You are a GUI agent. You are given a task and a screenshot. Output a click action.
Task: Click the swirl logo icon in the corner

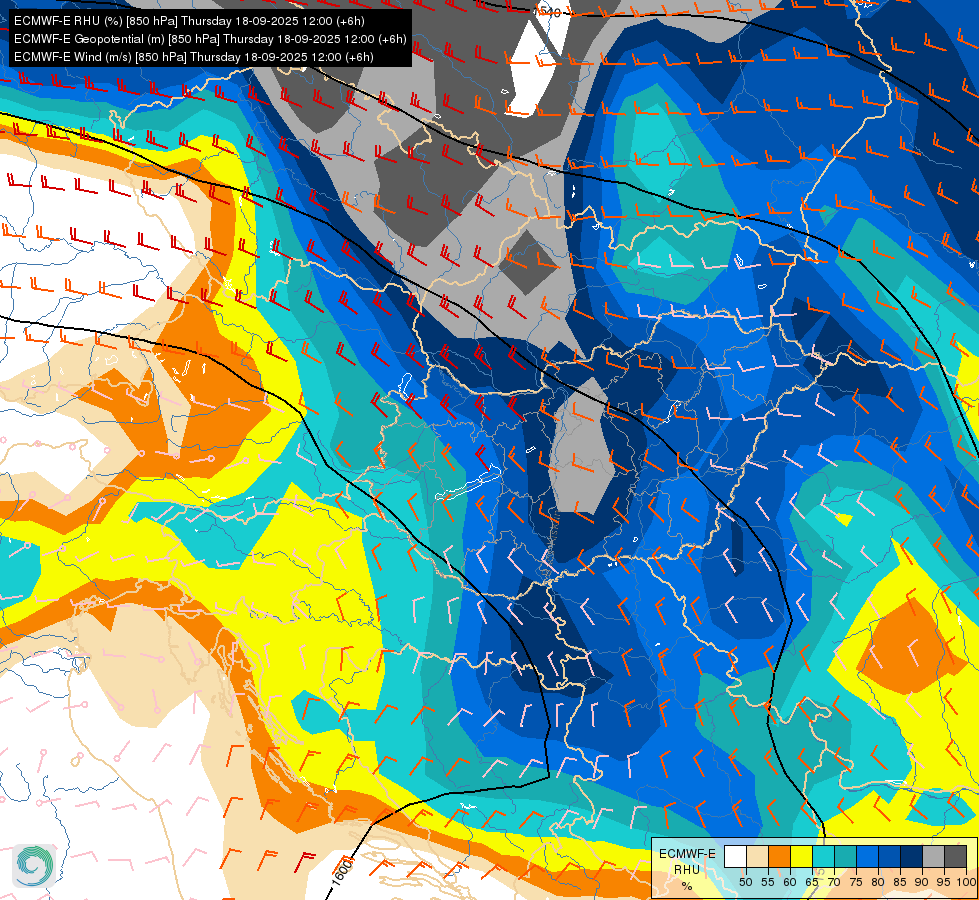pos(34,866)
